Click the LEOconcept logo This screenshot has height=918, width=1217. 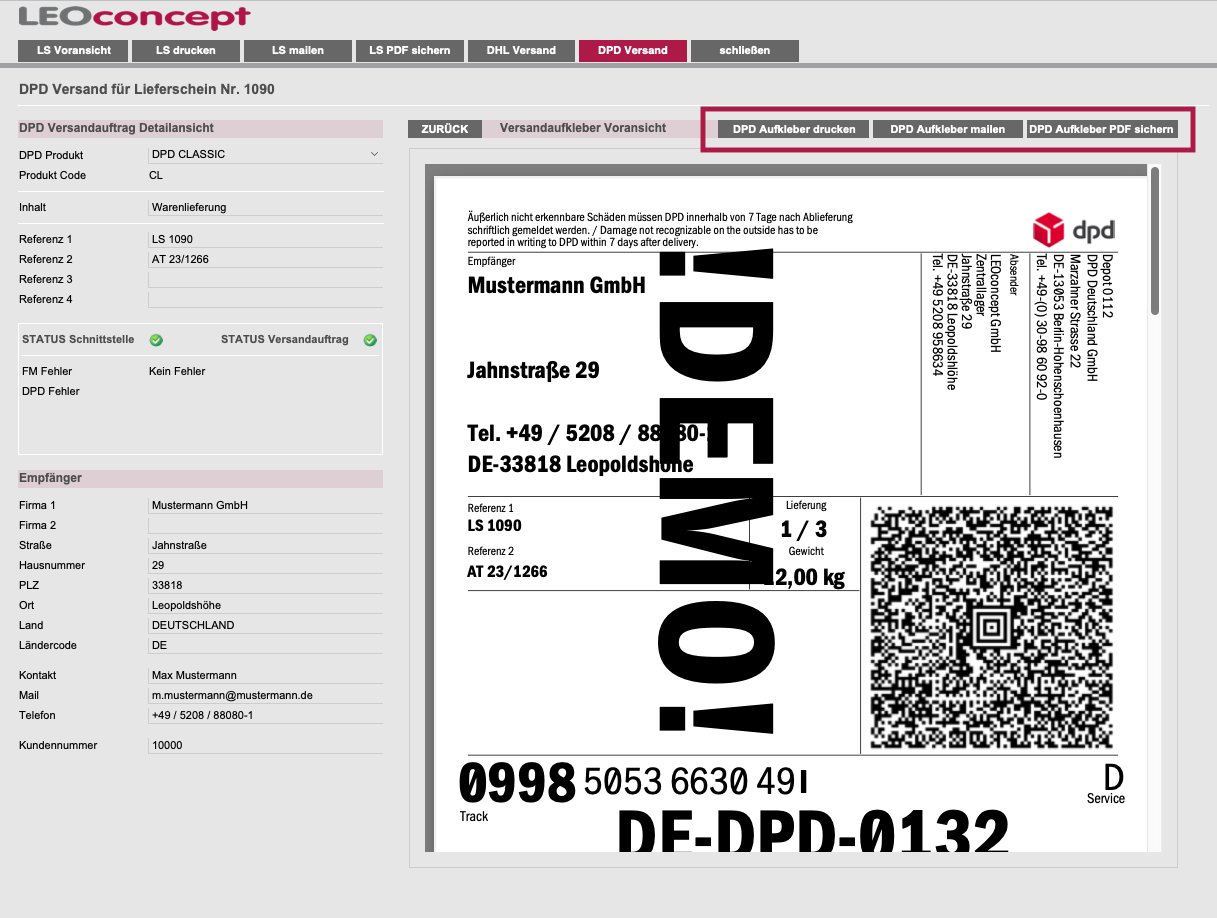click(x=134, y=17)
